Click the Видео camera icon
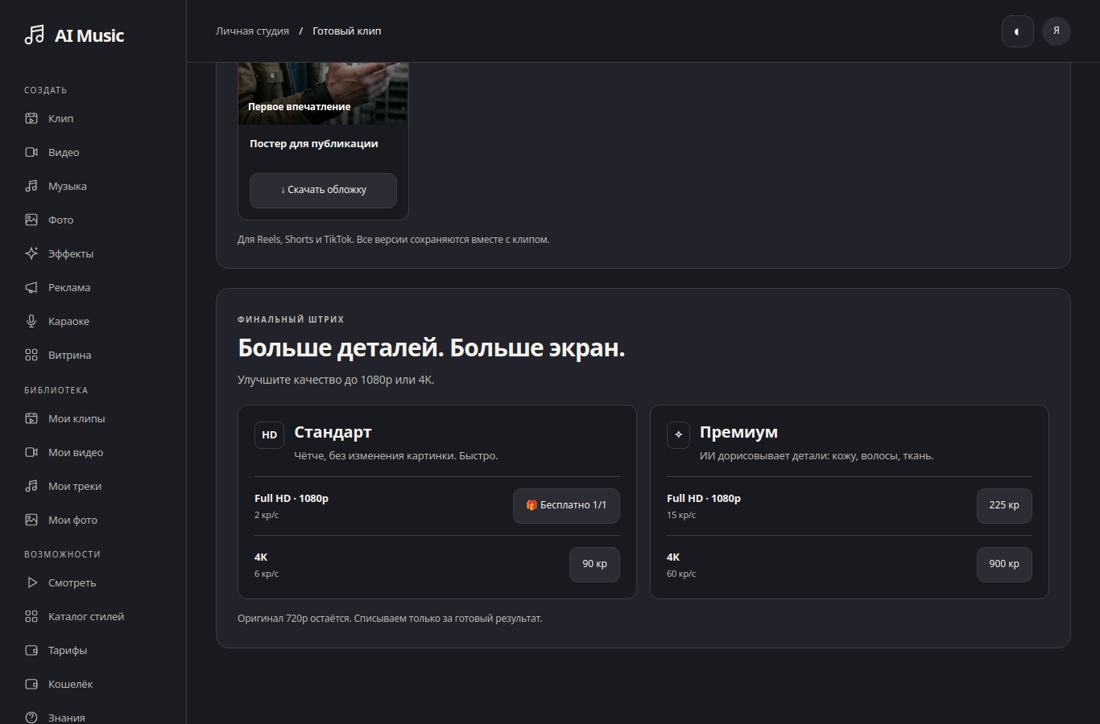 32,152
